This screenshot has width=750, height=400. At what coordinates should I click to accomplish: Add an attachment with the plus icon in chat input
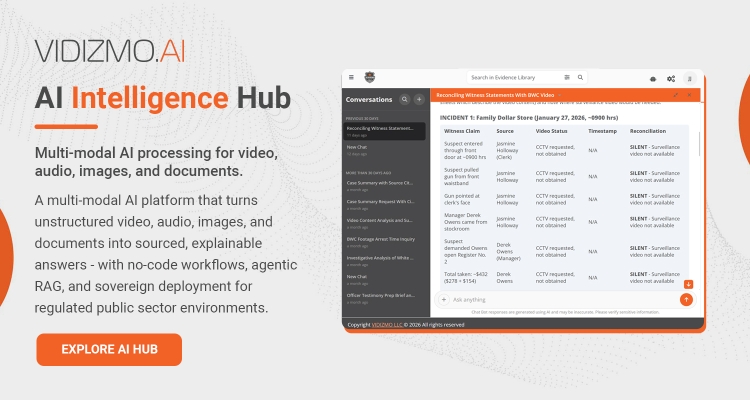(x=443, y=300)
